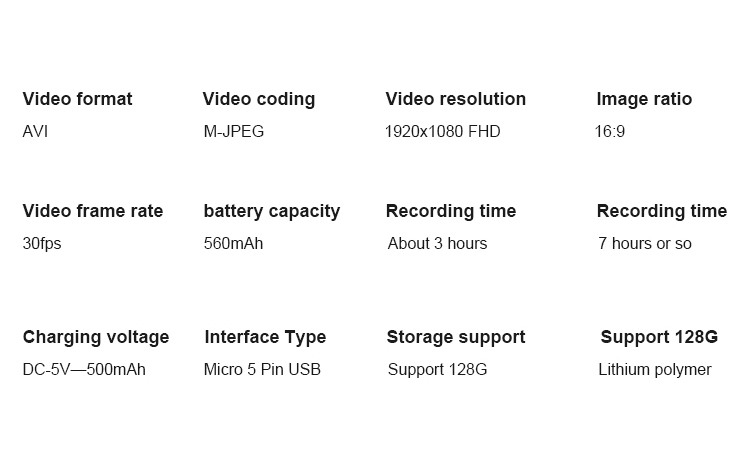Select the AVI value text
The image size is (750, 468).
coord(35,132)
